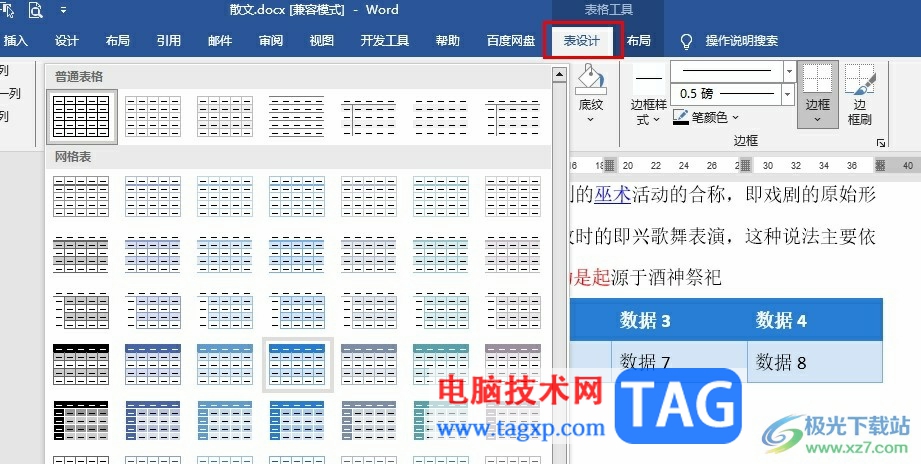Open the line style combo box

[x=732, y=72]
